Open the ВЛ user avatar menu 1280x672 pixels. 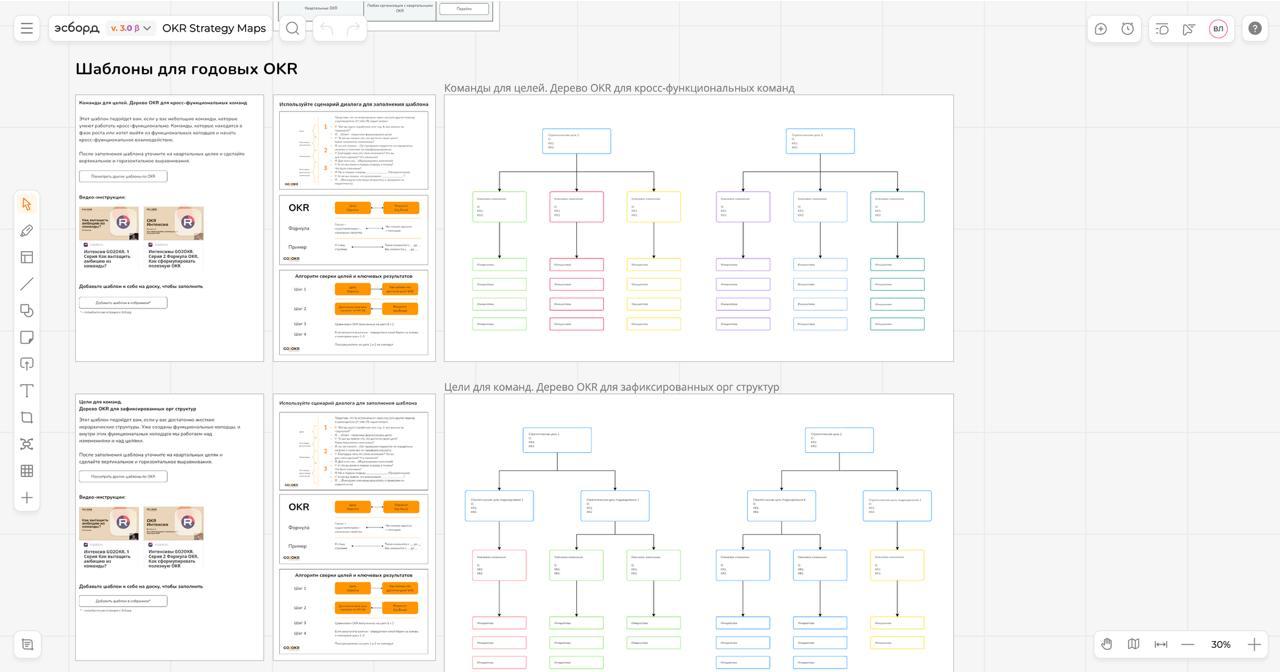click(x=1218, y=29)
